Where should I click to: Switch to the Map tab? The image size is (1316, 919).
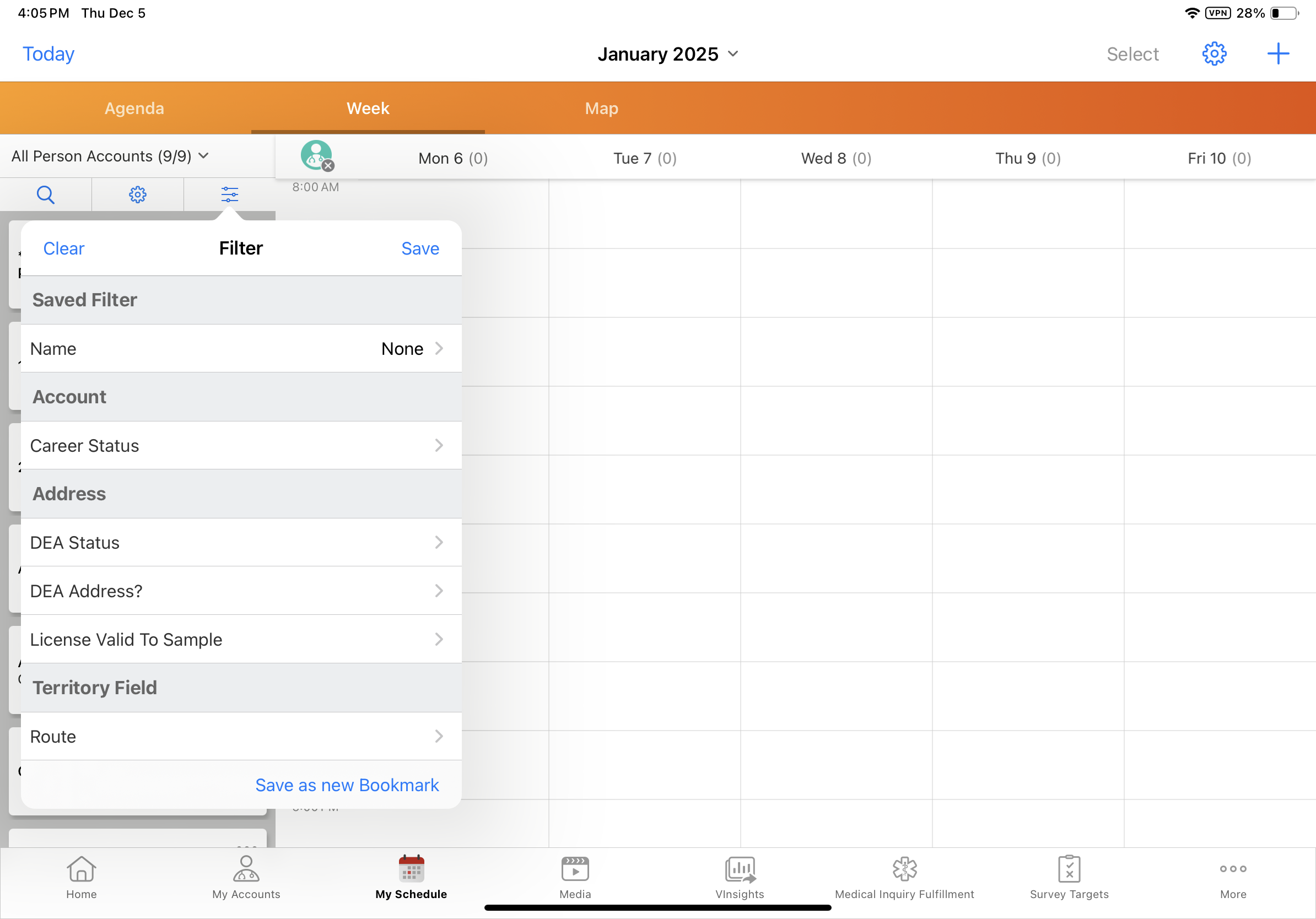coord(601,109)
